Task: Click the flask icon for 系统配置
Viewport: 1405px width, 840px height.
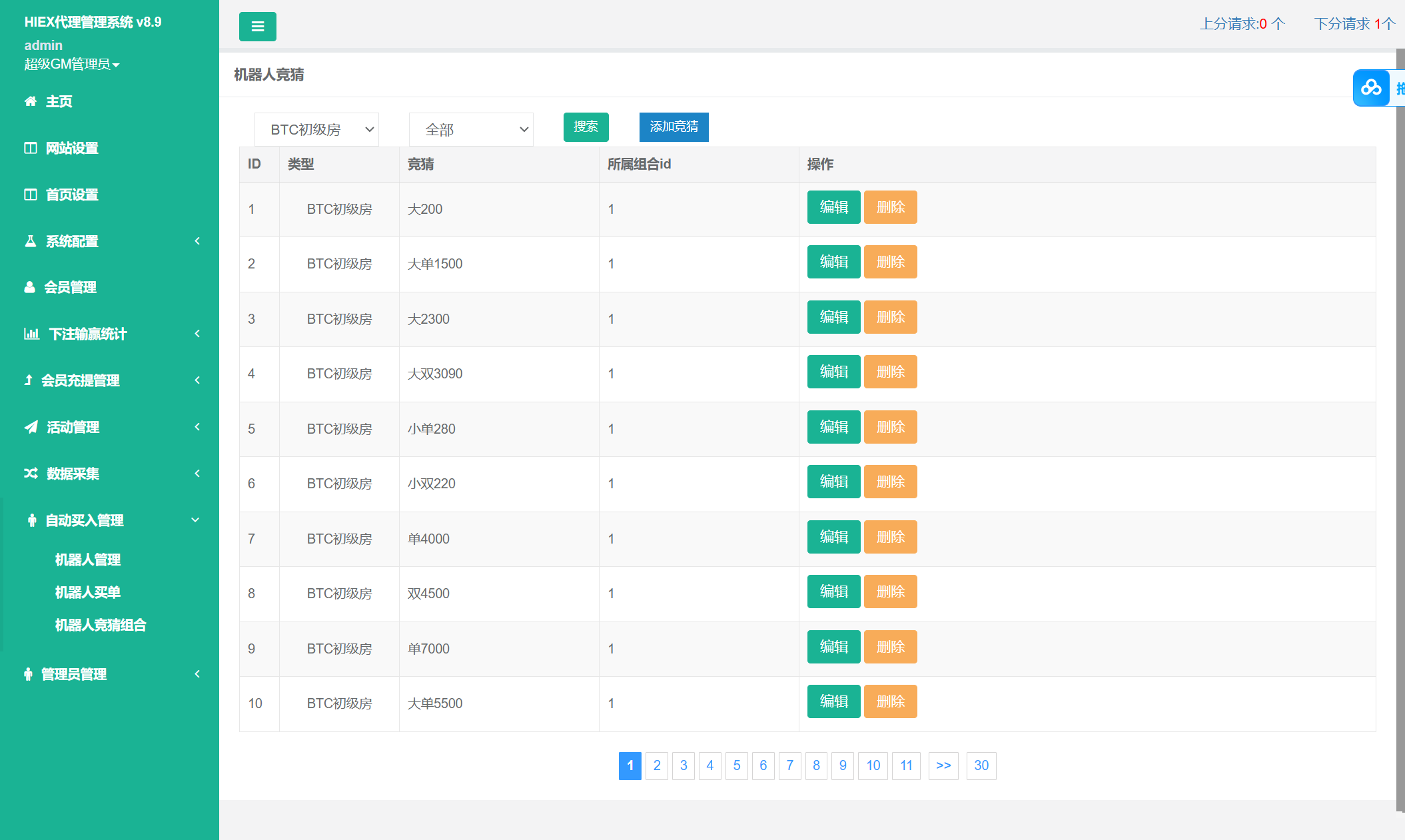Action: point(31,241)
